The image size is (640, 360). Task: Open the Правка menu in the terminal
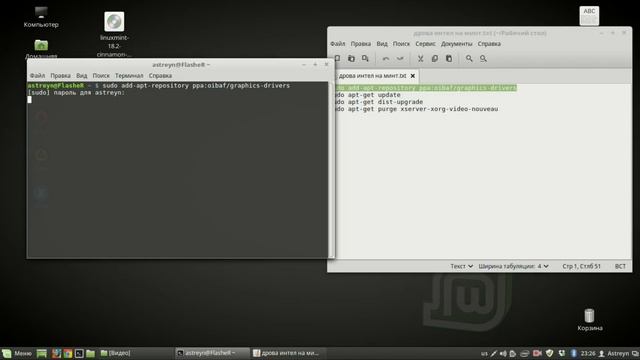60,76
